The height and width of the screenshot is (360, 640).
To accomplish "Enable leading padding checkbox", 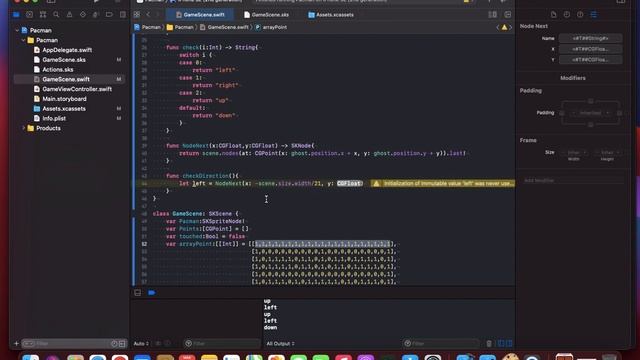I will [562, 113].
